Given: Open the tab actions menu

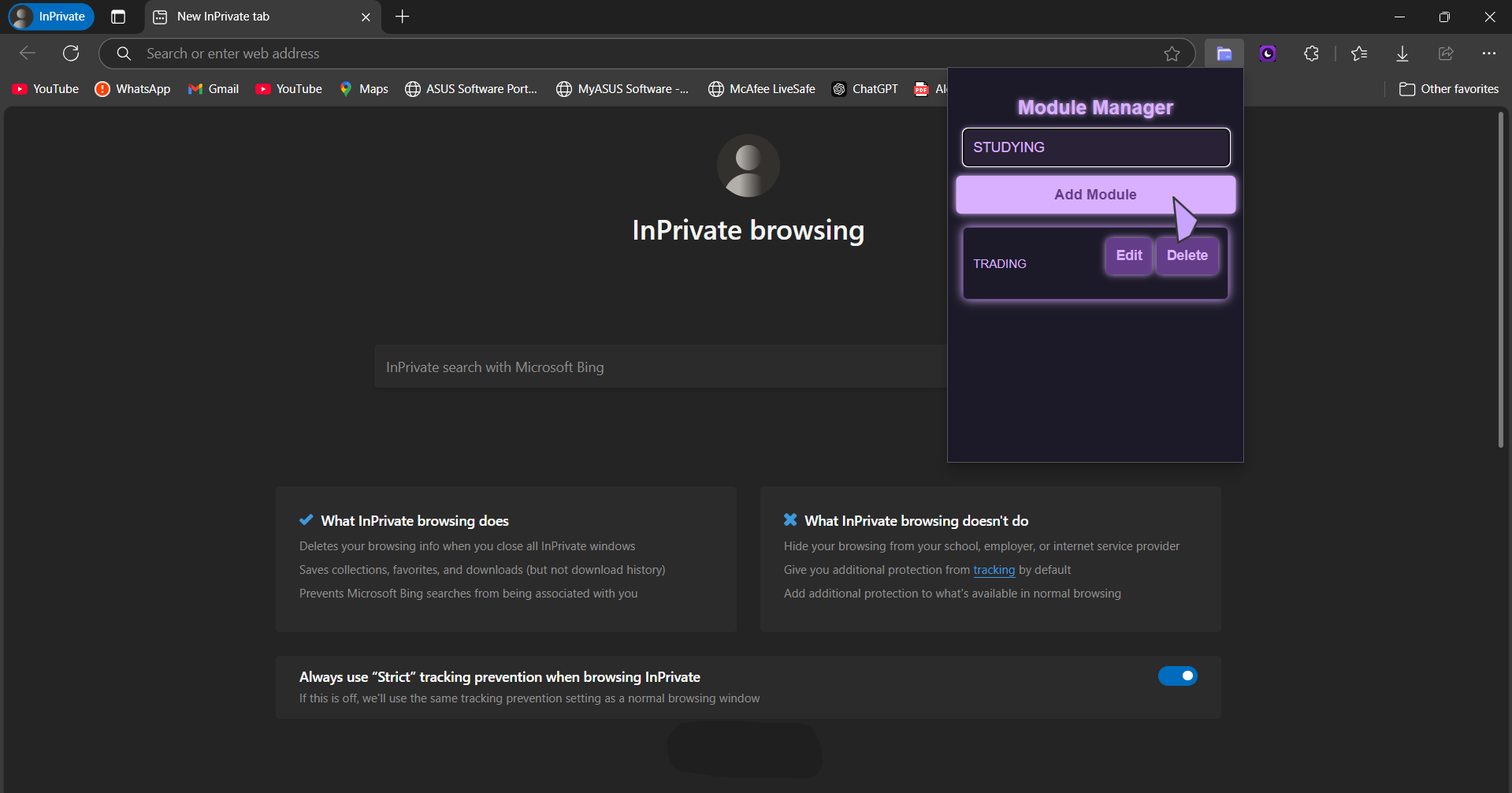Looking at the screenshot, I should (x=117, y=16).
